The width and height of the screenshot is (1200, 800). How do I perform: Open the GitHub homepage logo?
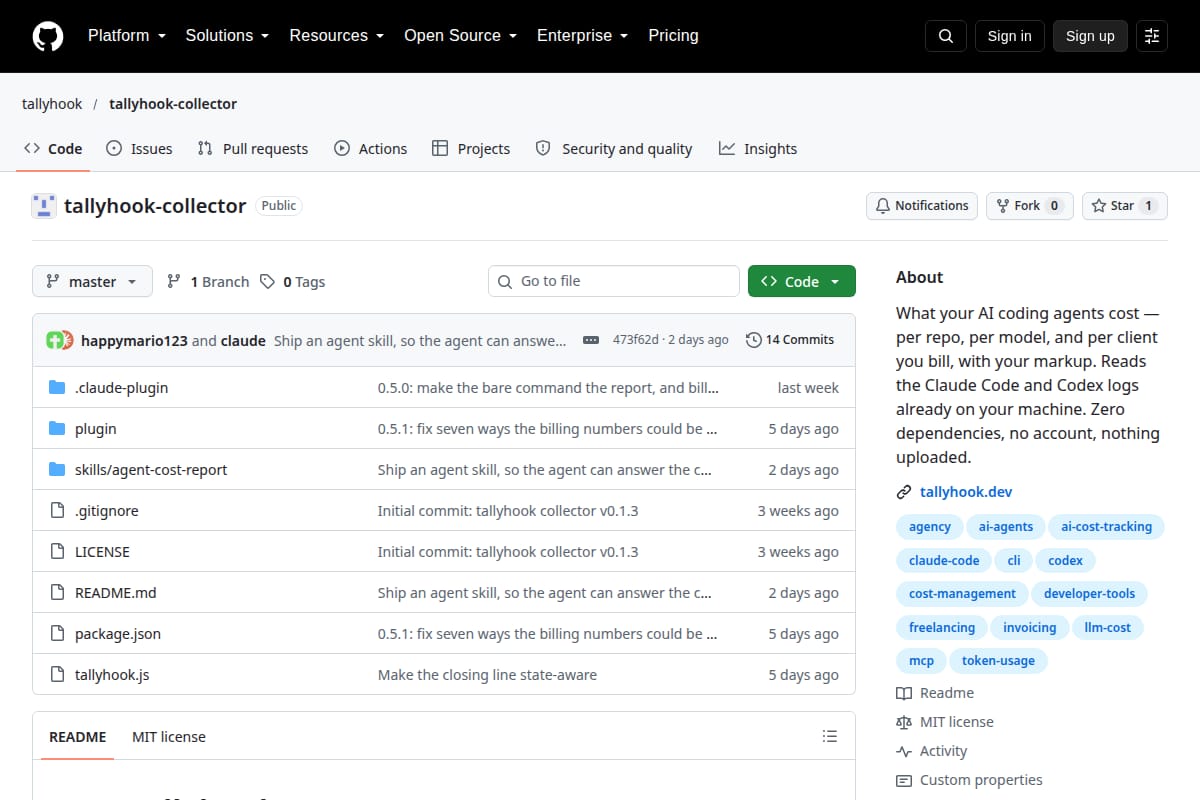48,36
